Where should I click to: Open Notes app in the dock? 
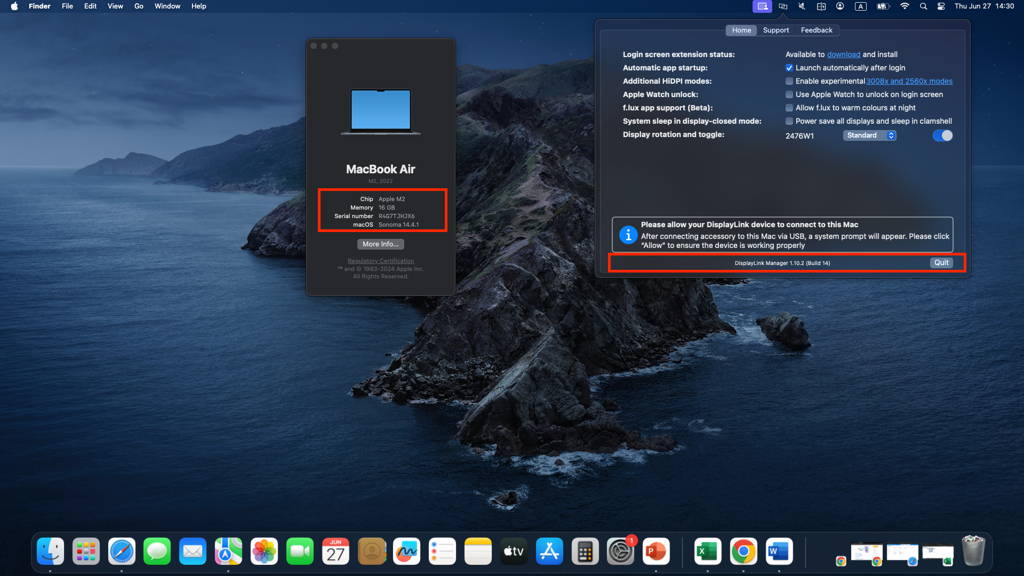tap(477, 551)
